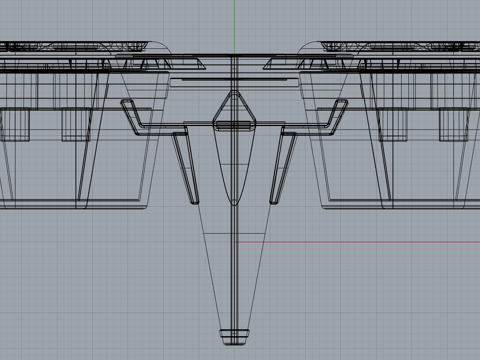Pick the first rectangular block in the right hull
This screenshot has height=360, width=480.
(x=392, y=124)
